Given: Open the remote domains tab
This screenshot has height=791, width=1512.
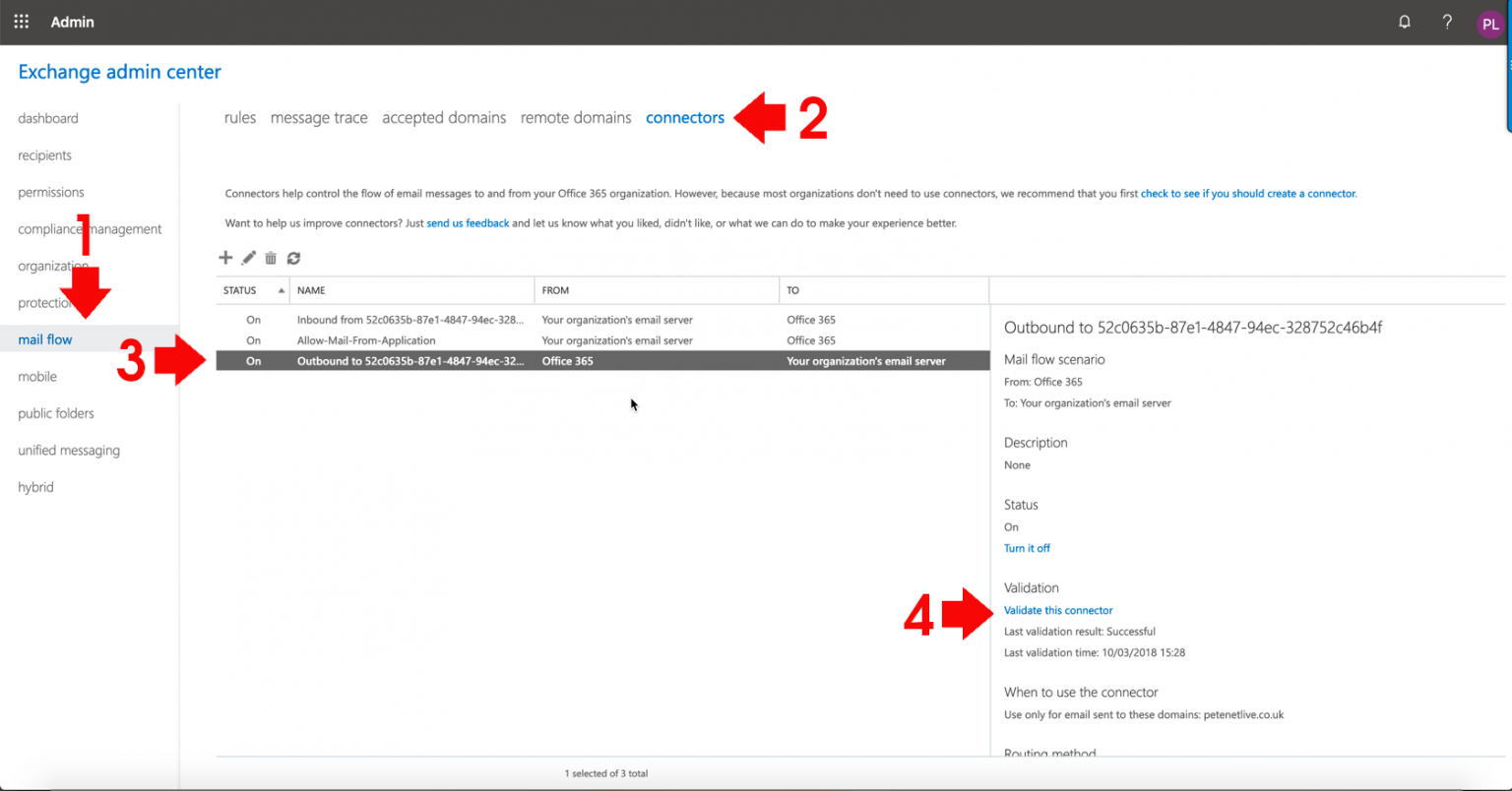Looking at the screenshot, I should point(575,117).
